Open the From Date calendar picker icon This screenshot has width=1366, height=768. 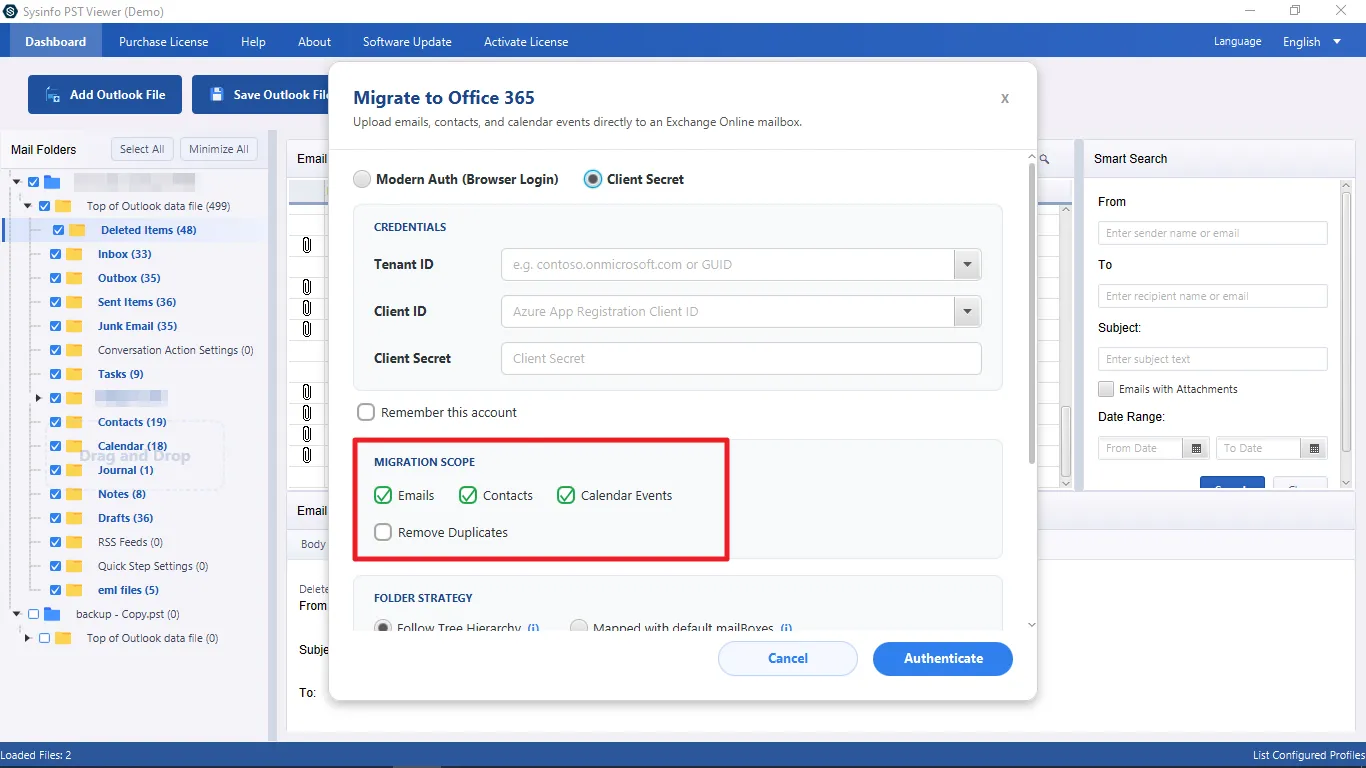(x=1196, y=449)
